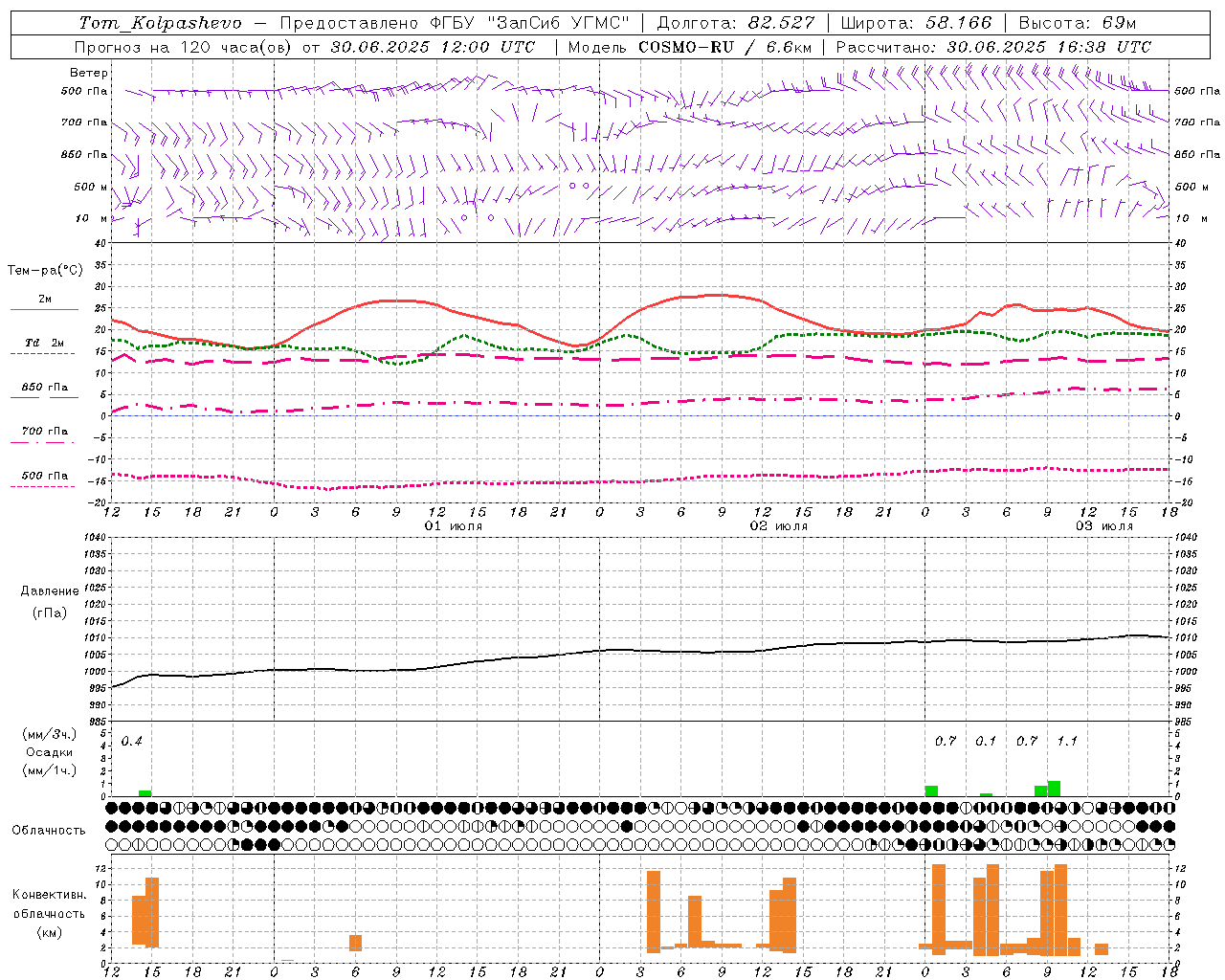This screenshot has height=980, width=1225.
Task: Click the Модель COSMO-RU / 6.6км text
Action: coord(690,47)
